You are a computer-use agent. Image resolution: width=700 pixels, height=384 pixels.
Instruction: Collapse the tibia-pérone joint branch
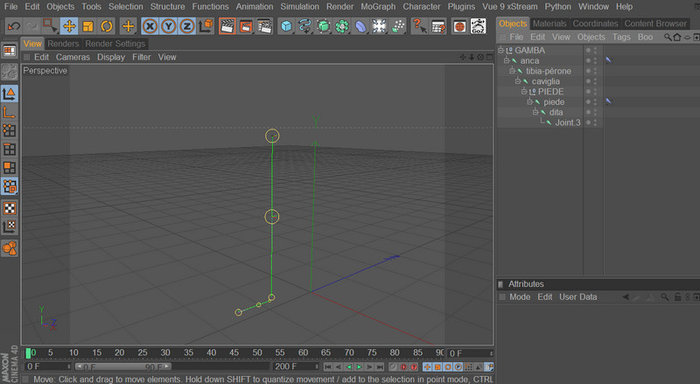point(512,71)
